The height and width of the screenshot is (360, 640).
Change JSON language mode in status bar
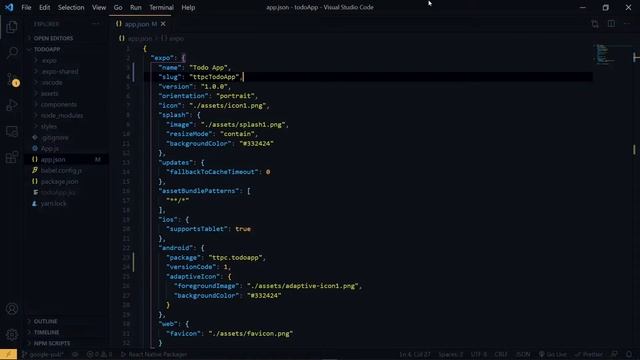click(x=523, y=354)
